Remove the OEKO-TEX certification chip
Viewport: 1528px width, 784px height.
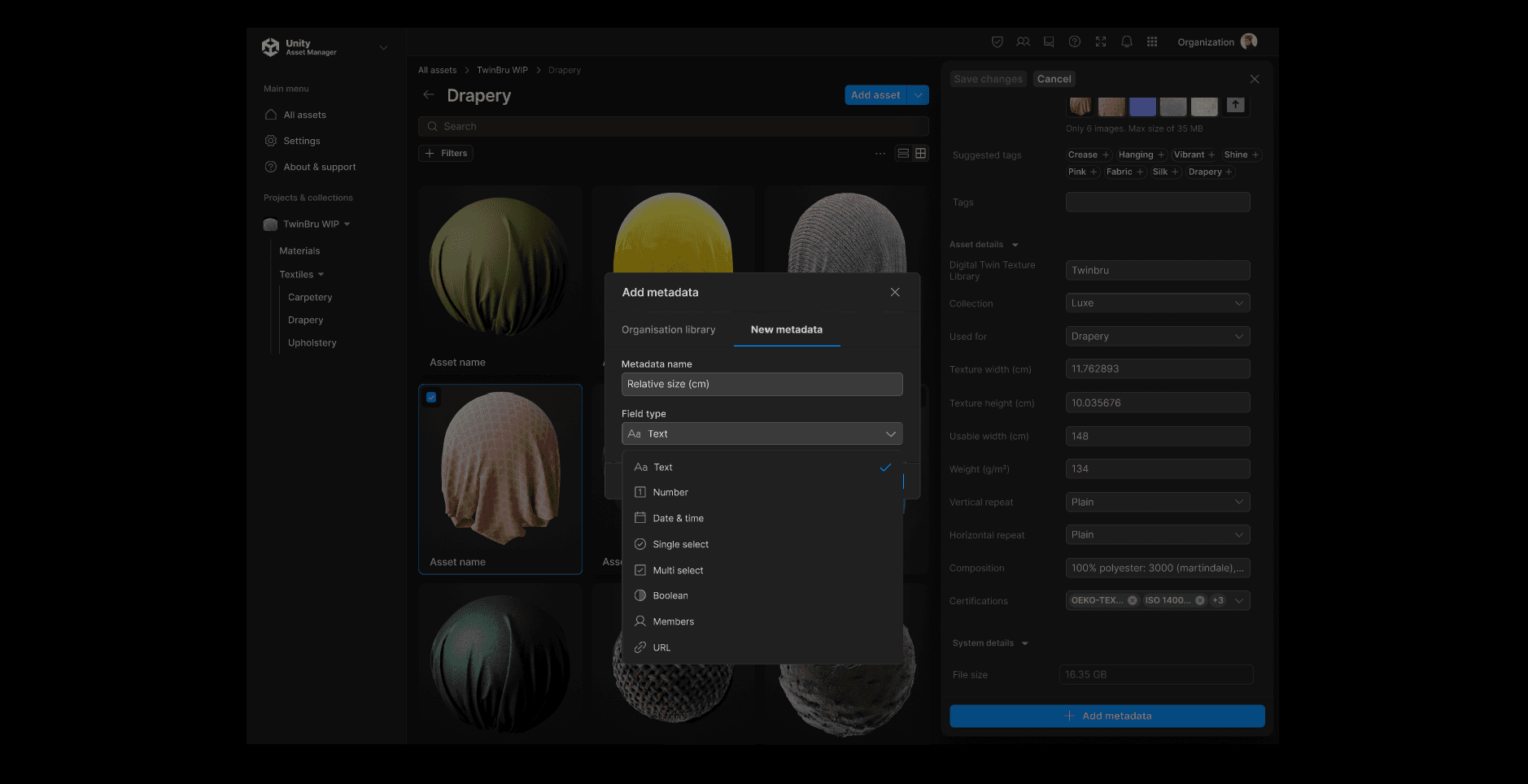(1132, 600)
